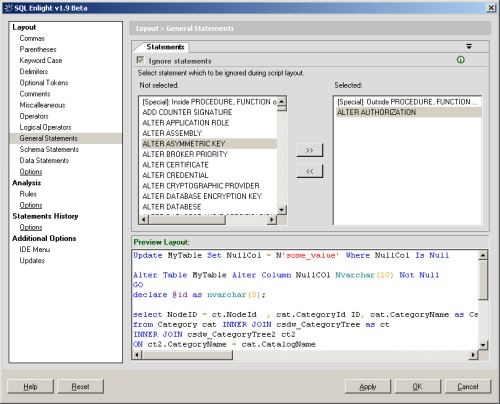This screenshot has height=404, width=500.
Task: Open Schema Statements settings
Action: [x=49, y=149]
